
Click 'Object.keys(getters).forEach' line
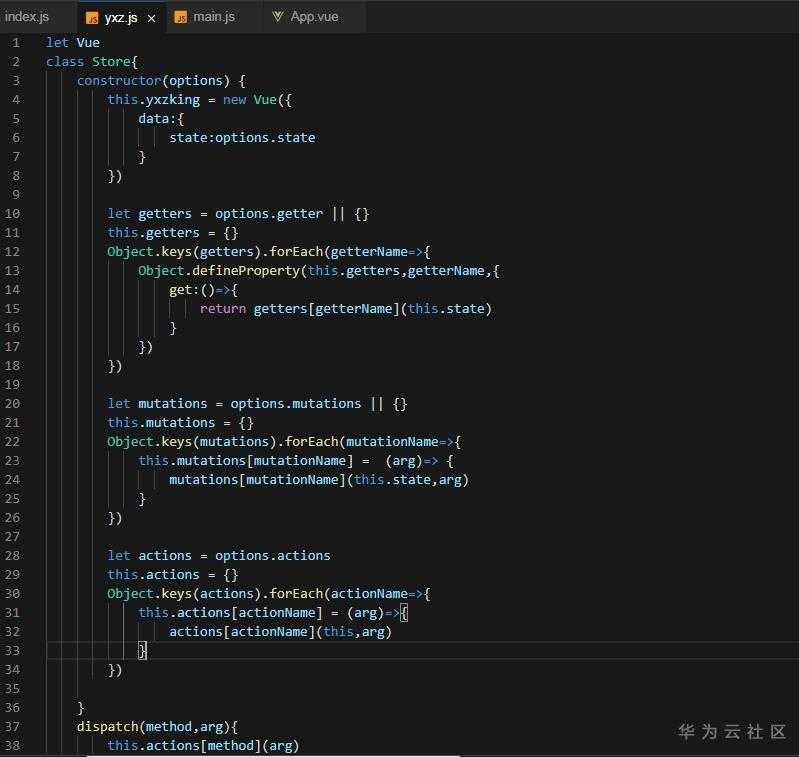coord(269,252)
